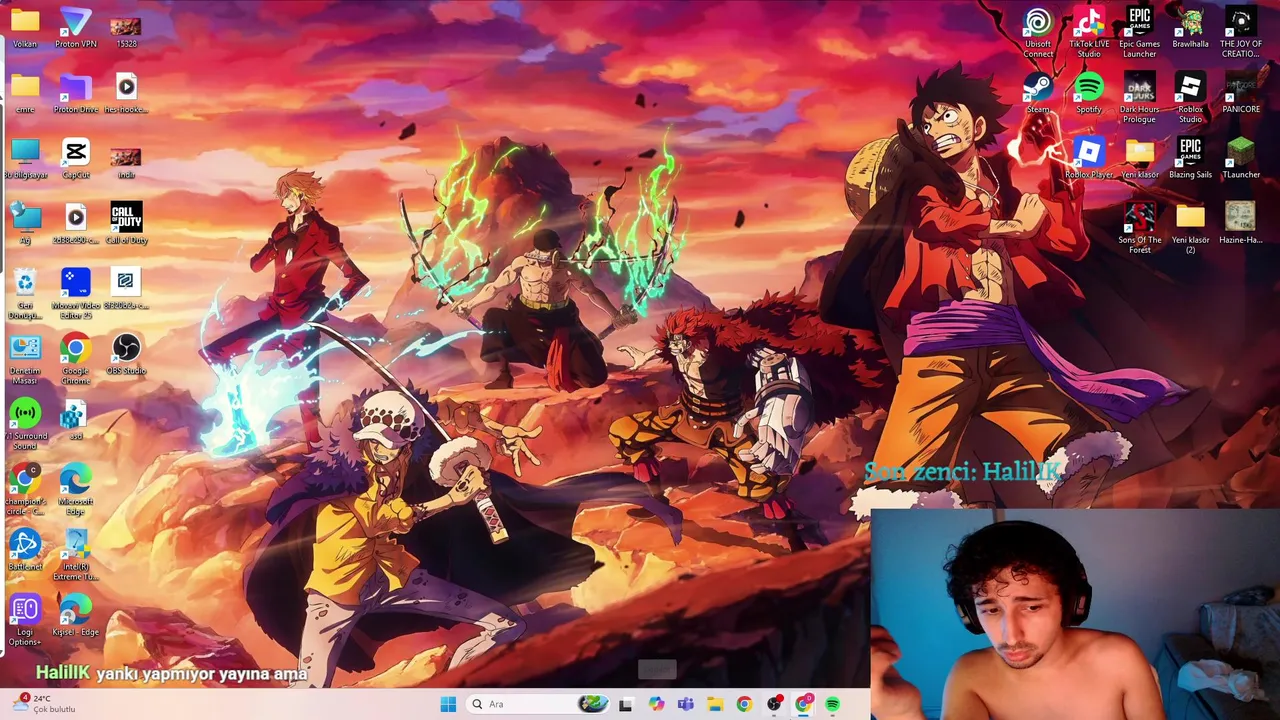Launch Ubisoft Connect shortcut
Viewport: 1280px width, 720px height.
click(x=1038, y=32)
